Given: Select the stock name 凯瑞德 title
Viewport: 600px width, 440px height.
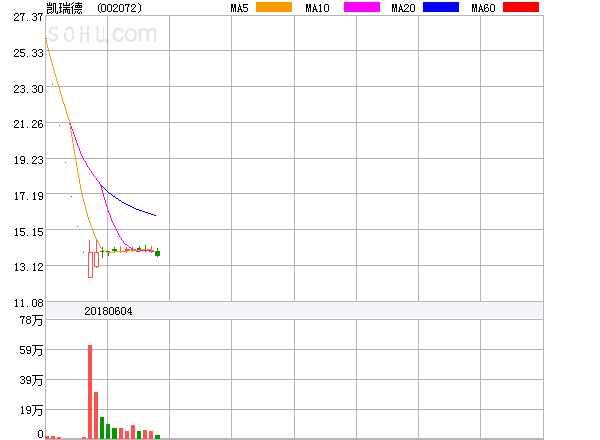Looking at the screenshot, I should [64, 8].
